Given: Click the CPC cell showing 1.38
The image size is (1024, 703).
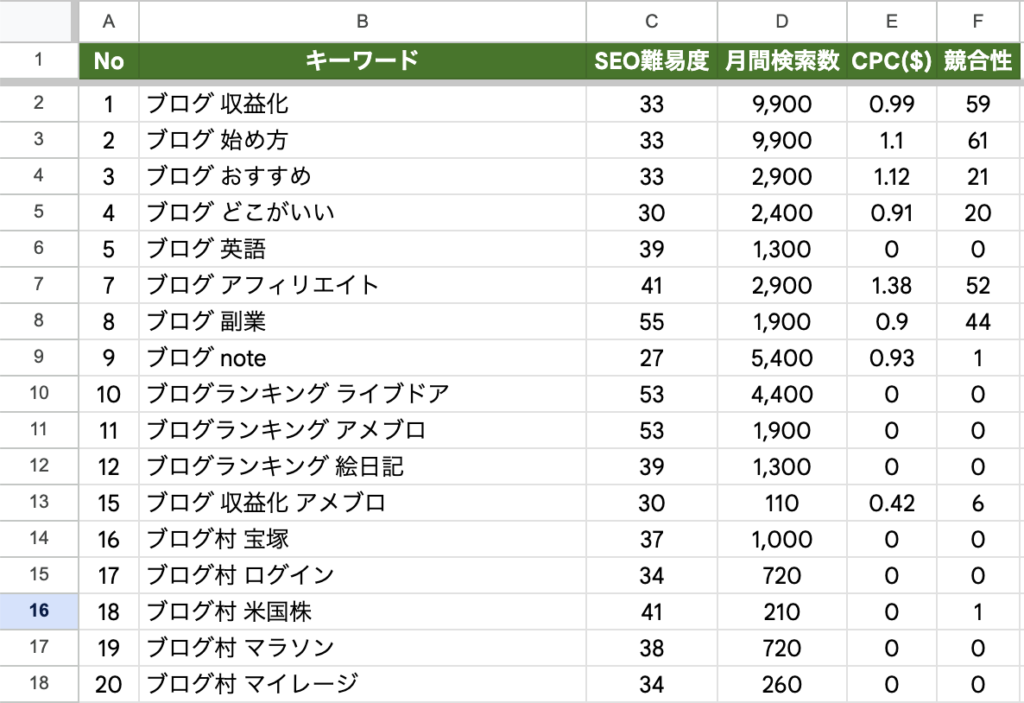Looking at the screenshot, I should tap(889, 285).
